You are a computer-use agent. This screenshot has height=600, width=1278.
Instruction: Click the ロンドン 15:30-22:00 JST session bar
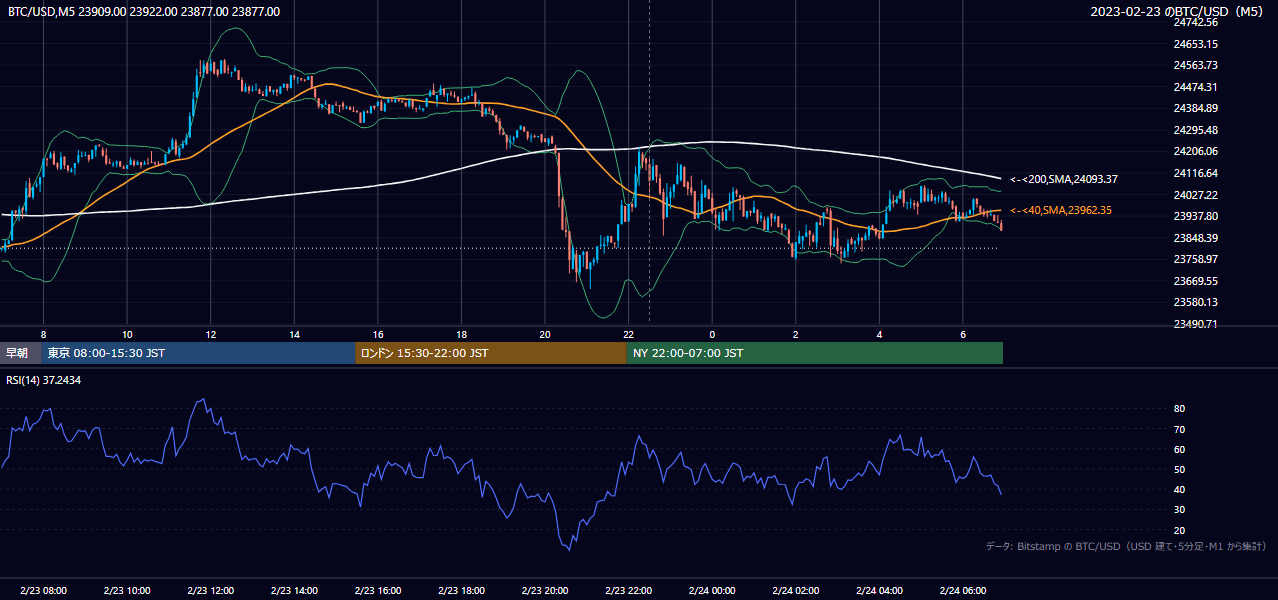pos(491,353)
